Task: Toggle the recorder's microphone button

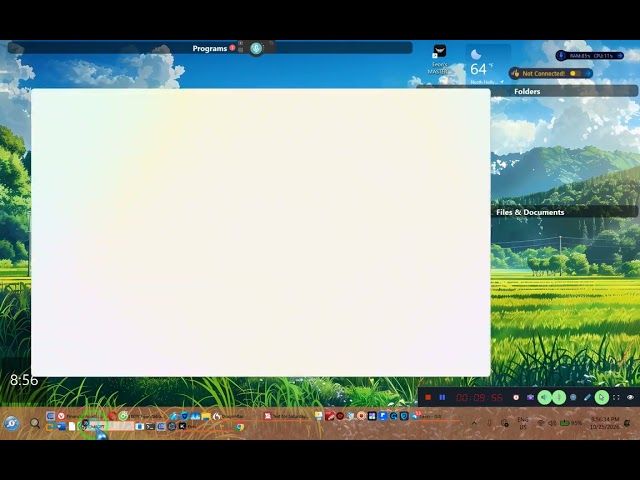Action: coord(559,397)
